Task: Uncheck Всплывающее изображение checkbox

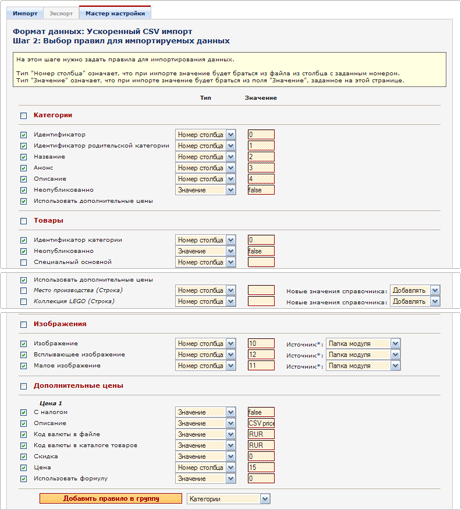Action: (23, 355)
